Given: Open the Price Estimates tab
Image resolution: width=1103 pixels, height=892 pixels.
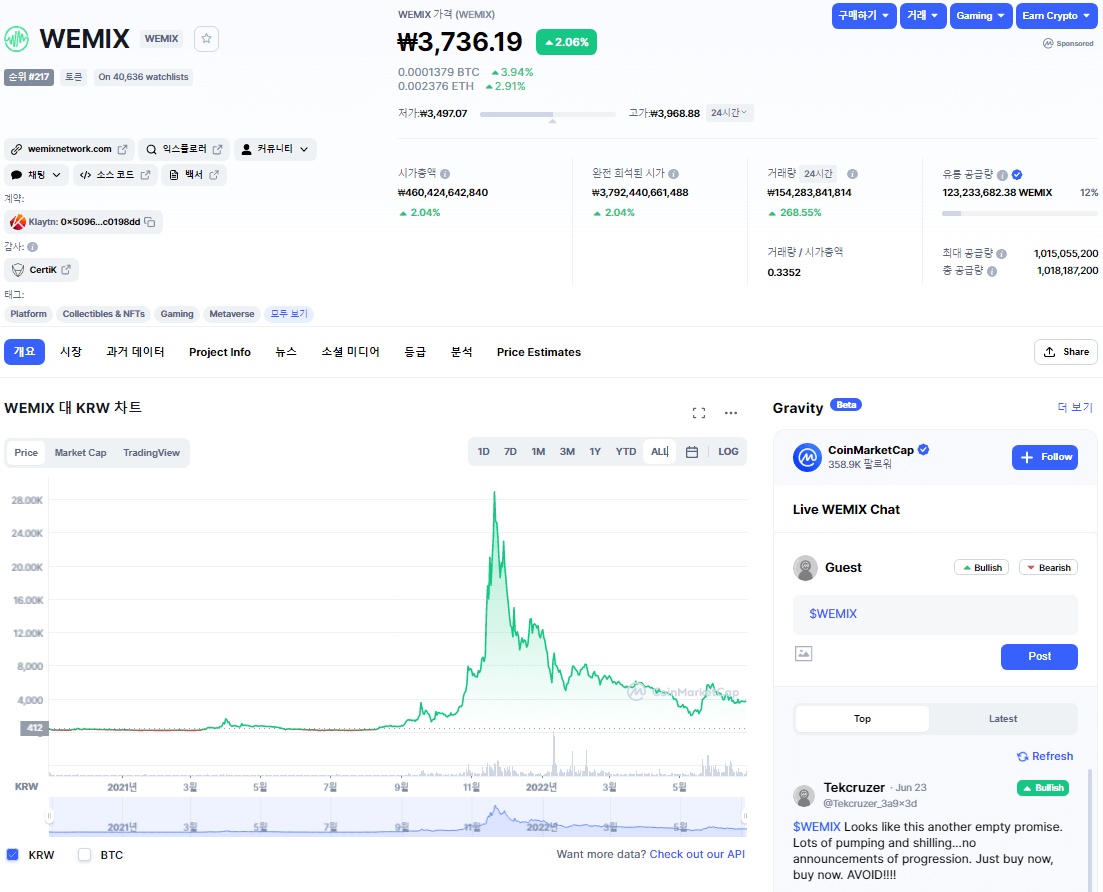Looking at the screenshot, I should (539, 352).
